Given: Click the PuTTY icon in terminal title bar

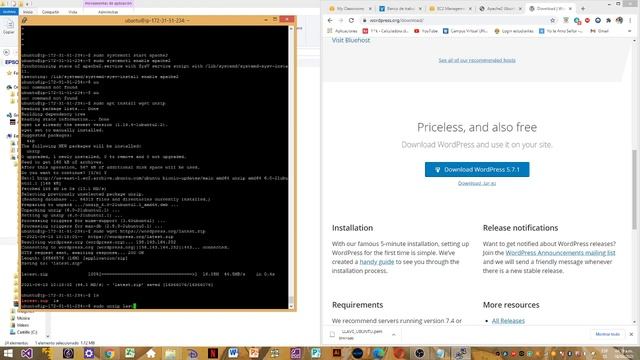Looking at the screenshot, I should (25, 20).
